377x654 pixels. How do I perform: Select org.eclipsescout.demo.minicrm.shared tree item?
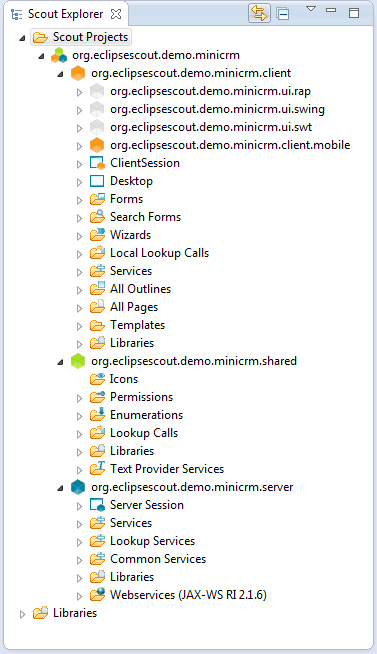click(x=194, y=361)
